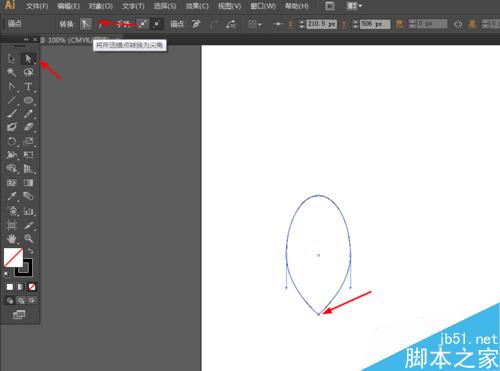
Task: Select the Line Segment tool
Action: (x=12, y=100)
